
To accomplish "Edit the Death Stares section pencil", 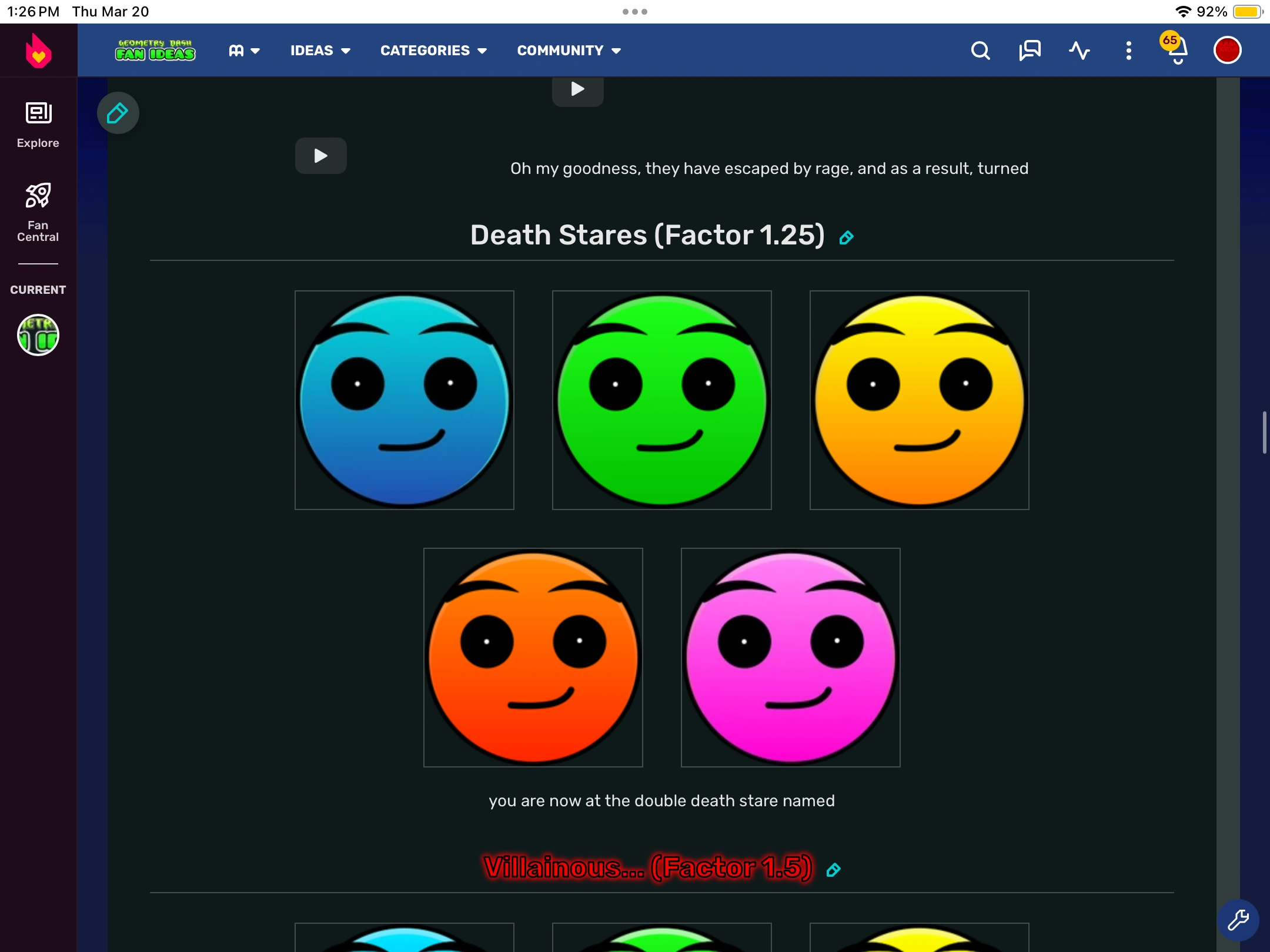I will (x=846, y=237).
